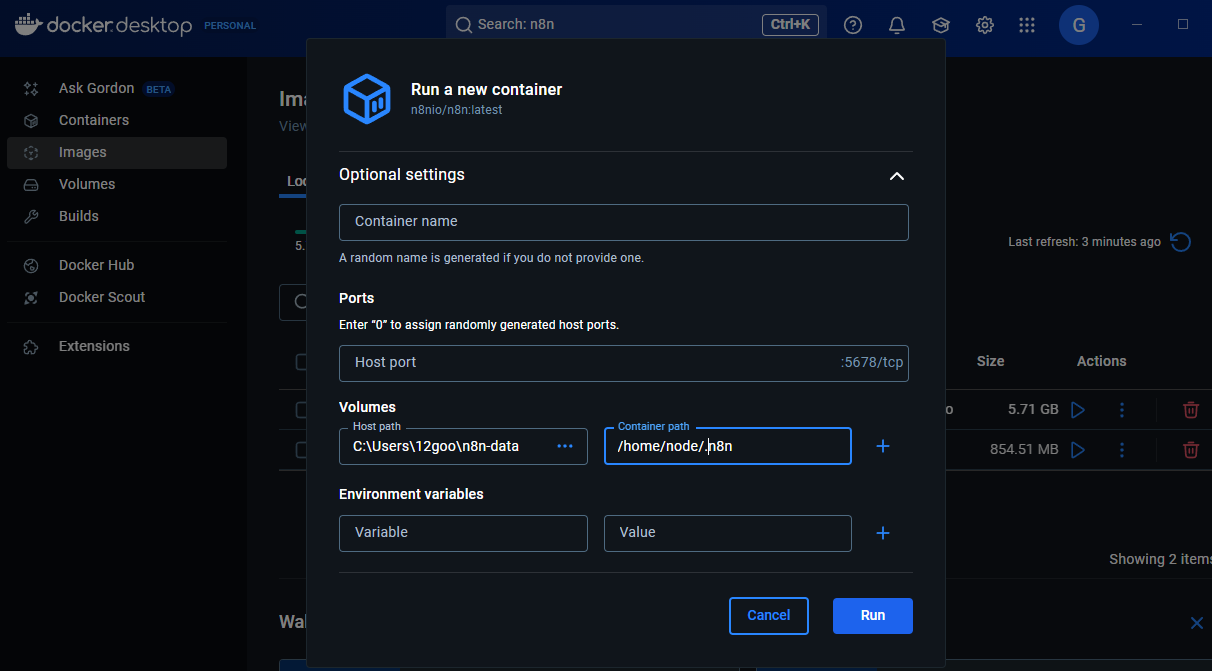Open Settings gear icon

985,25
